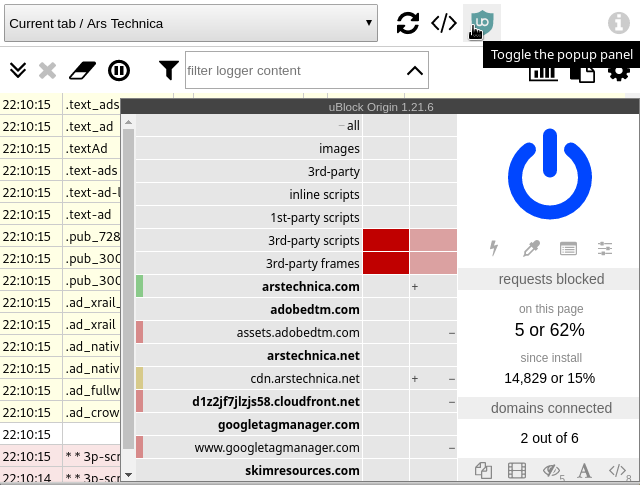Enter element picker mode eyedropper icon
This screenshot has height=485, width=640.
[531, 248]
